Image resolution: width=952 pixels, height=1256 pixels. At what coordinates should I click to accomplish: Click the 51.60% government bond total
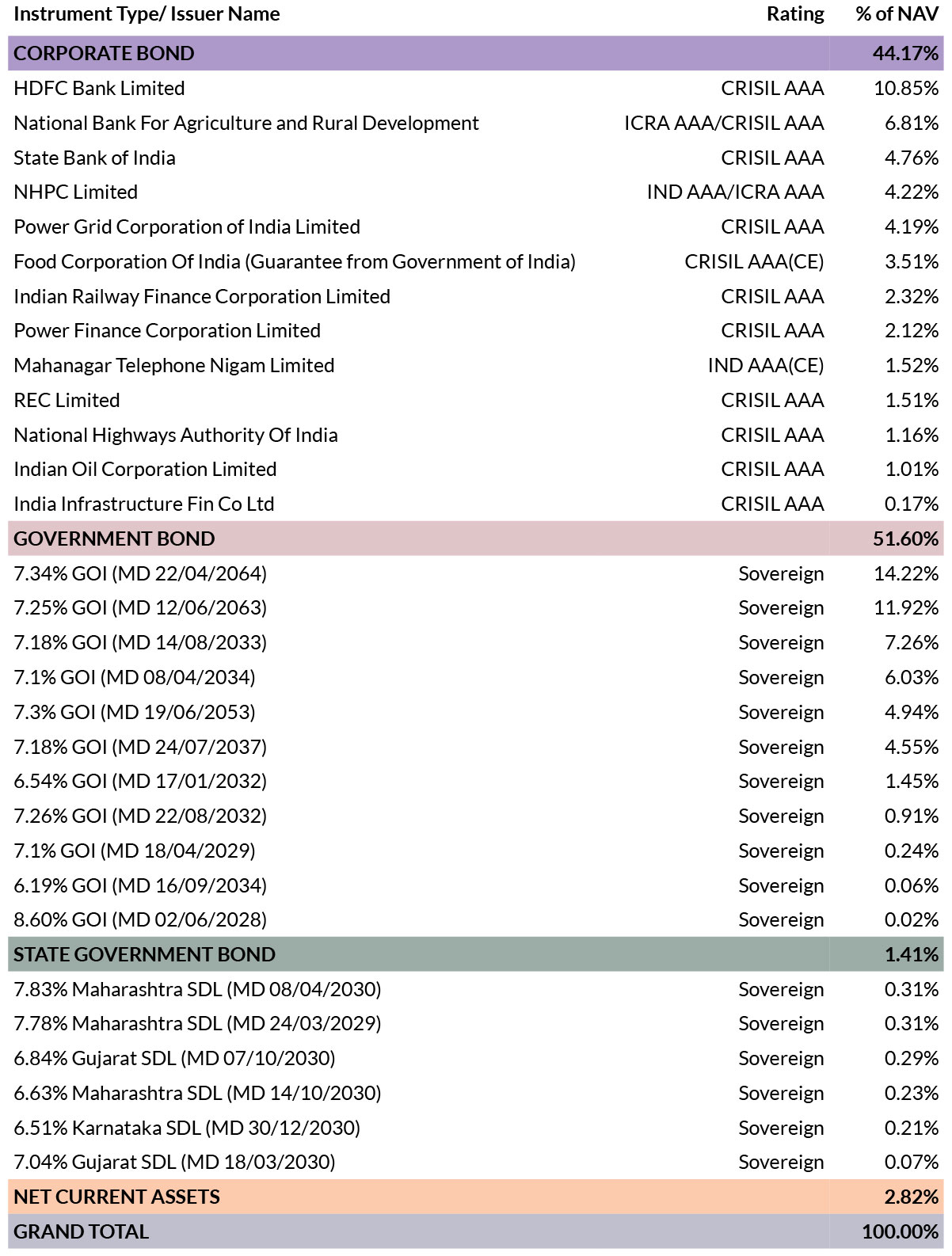pyautogui.click(x=905, y=539)
